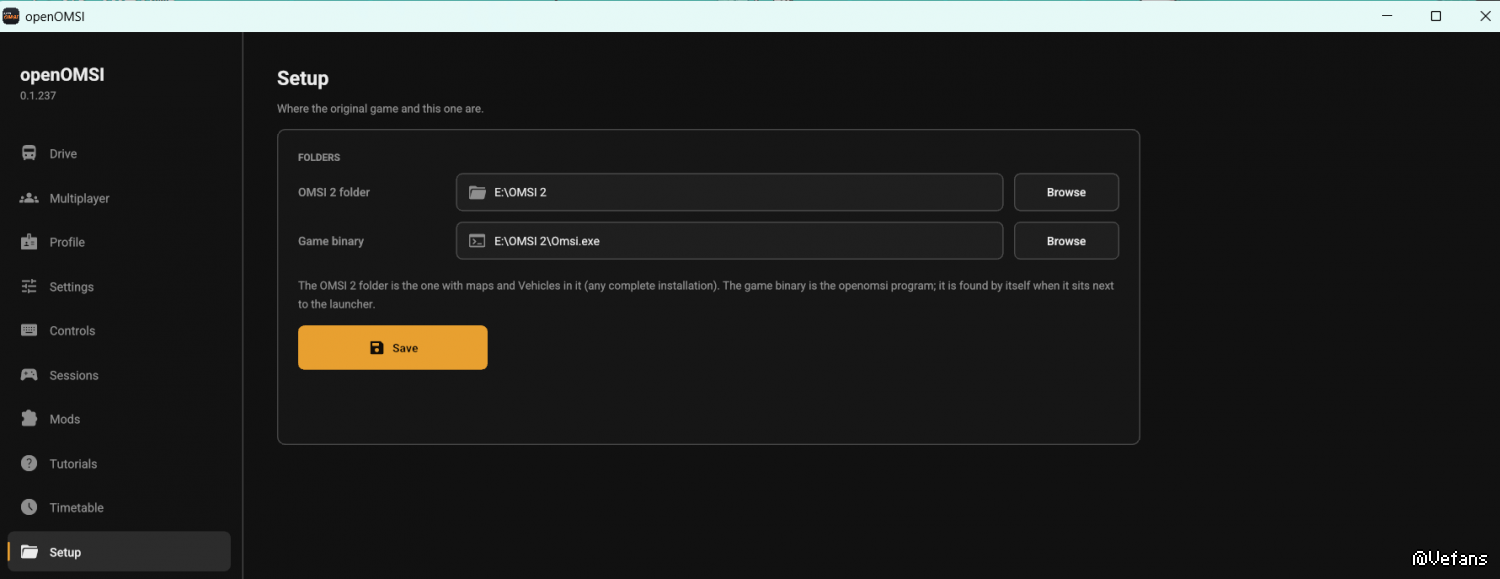
Task: Click the question mark Tutorials icon
Action: [x=29, y=464]
